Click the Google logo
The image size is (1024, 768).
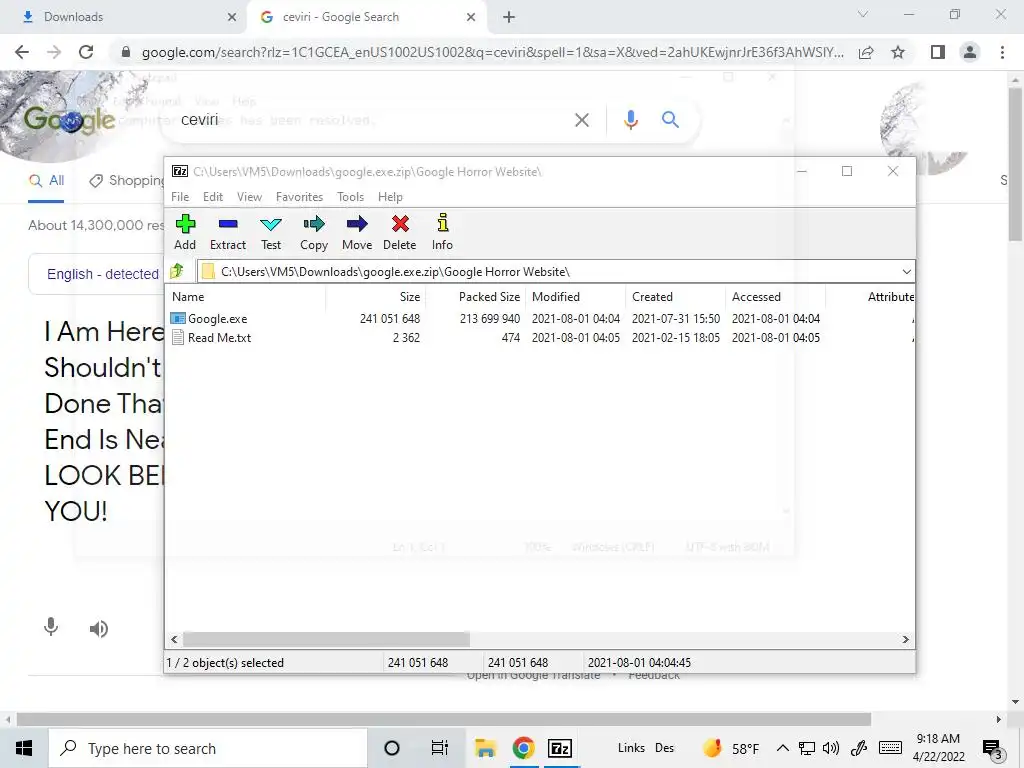[70, 120]
